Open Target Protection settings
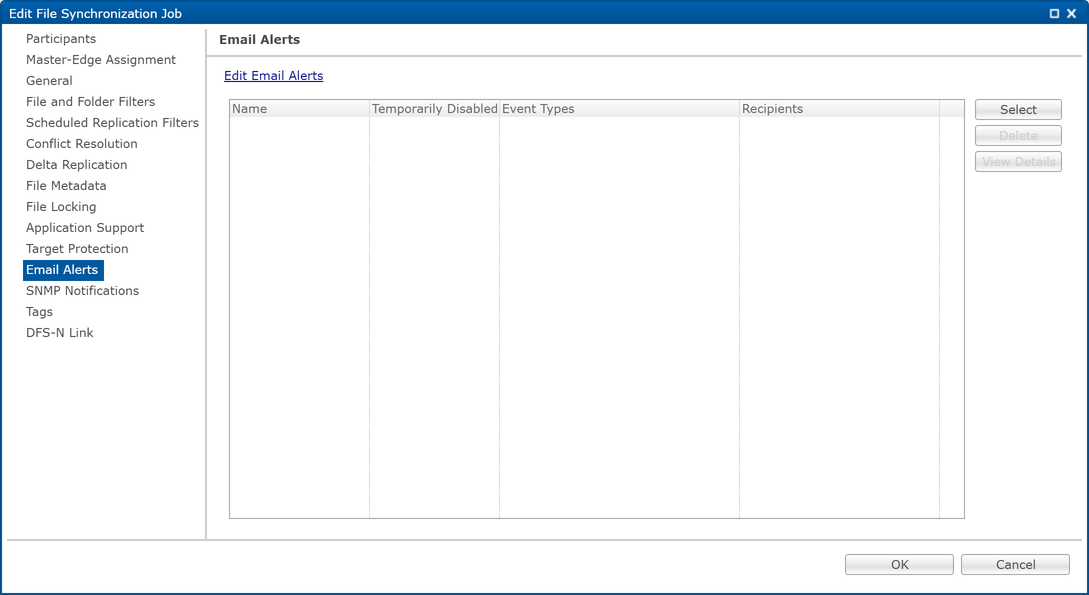This screenshot has width=1089, height=595. [x=77, y=249]
